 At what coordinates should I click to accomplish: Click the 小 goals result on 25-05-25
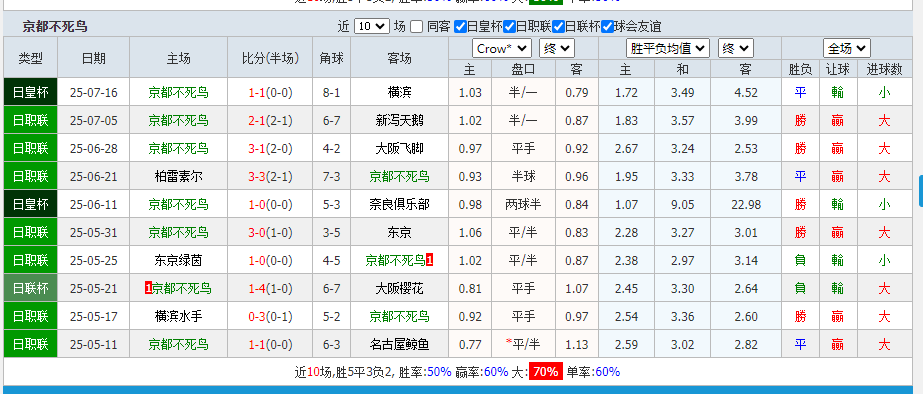coord(884,260)
